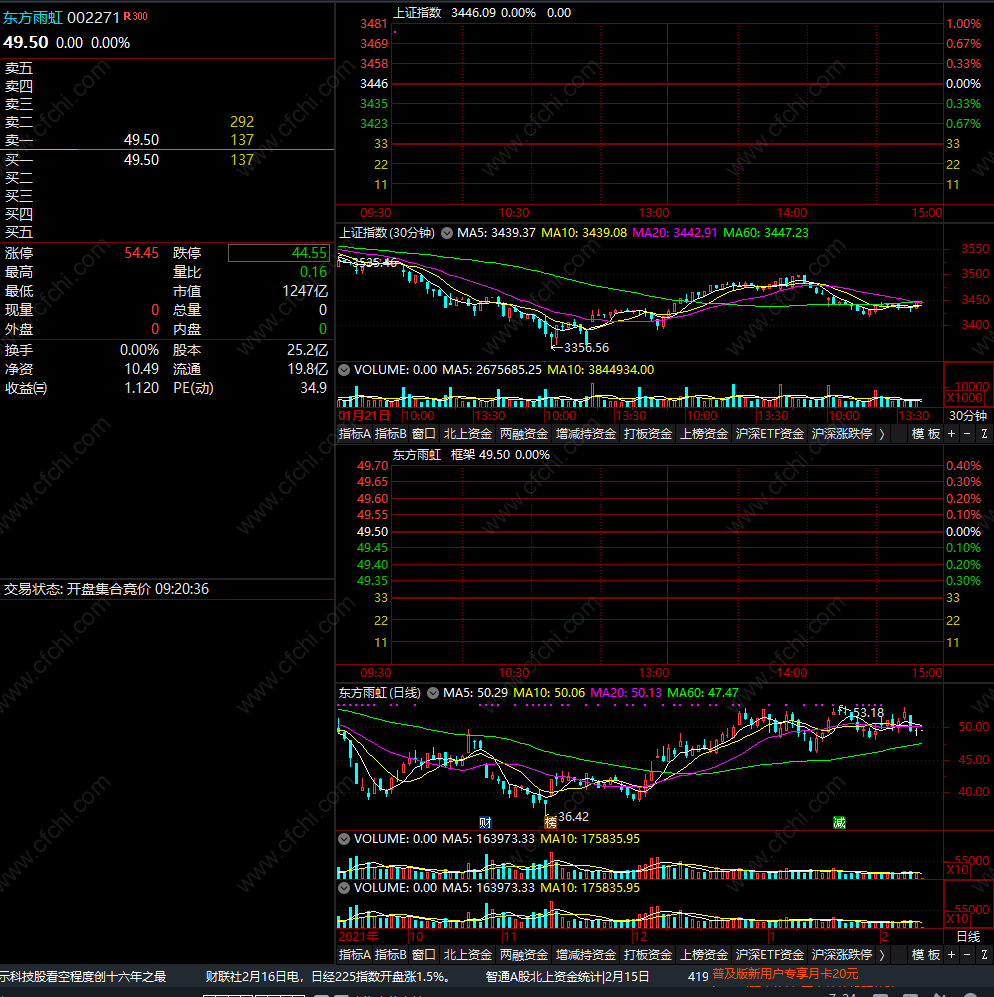Click the 2021年 marker on daily time axis

(x=358, y=937)
